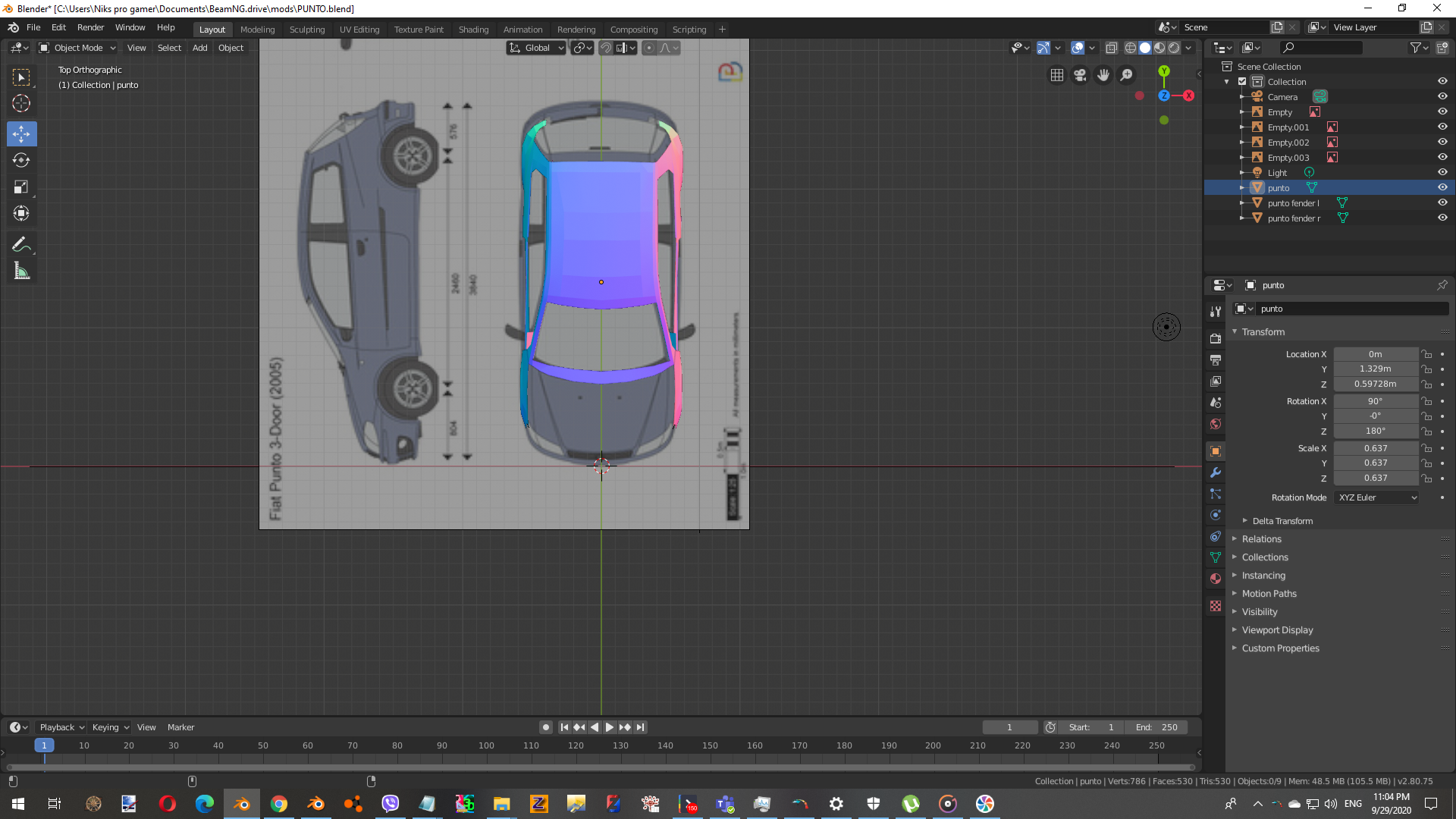Expand the Delta Transform panel

(1282, 521)
